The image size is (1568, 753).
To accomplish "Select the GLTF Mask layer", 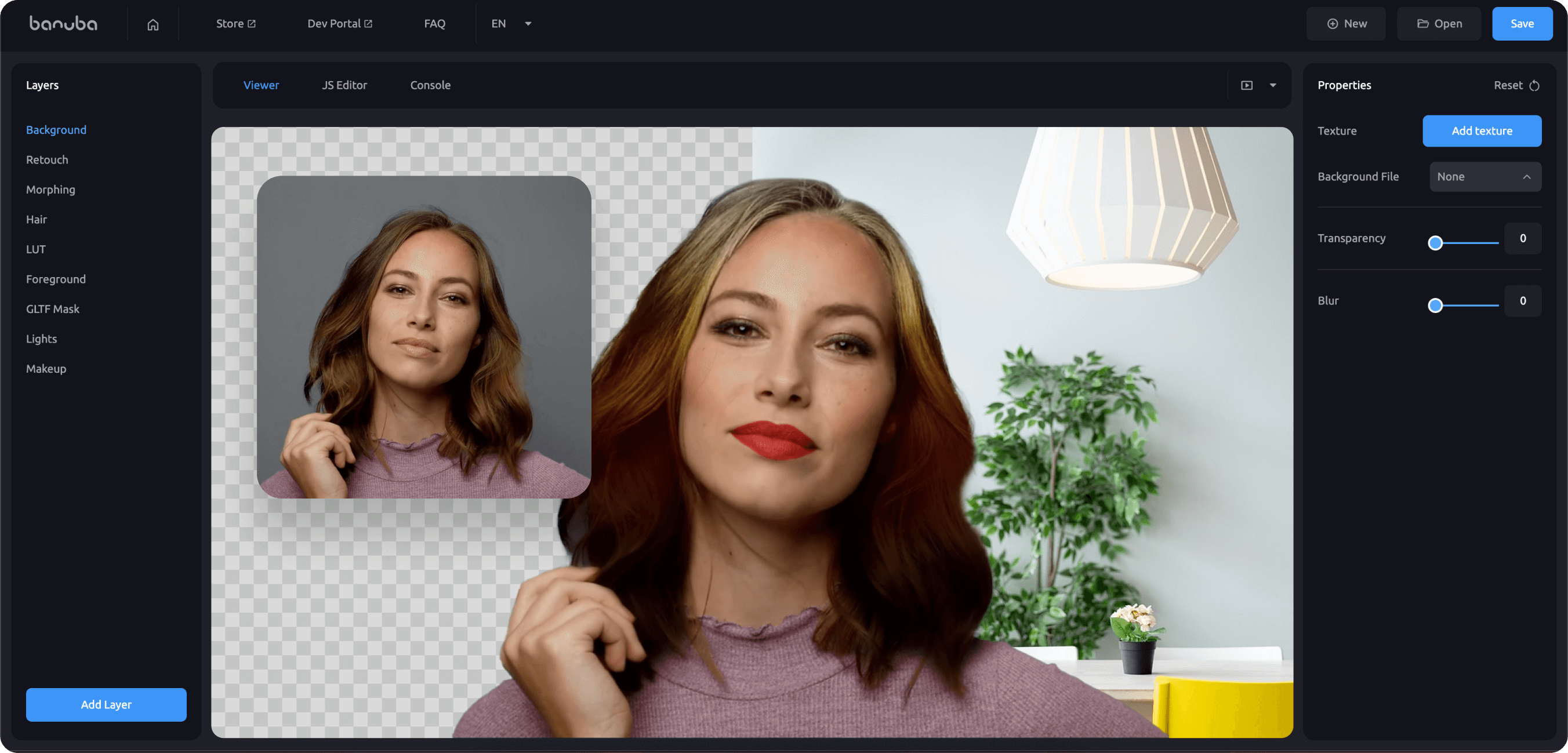I will [52, 308].
